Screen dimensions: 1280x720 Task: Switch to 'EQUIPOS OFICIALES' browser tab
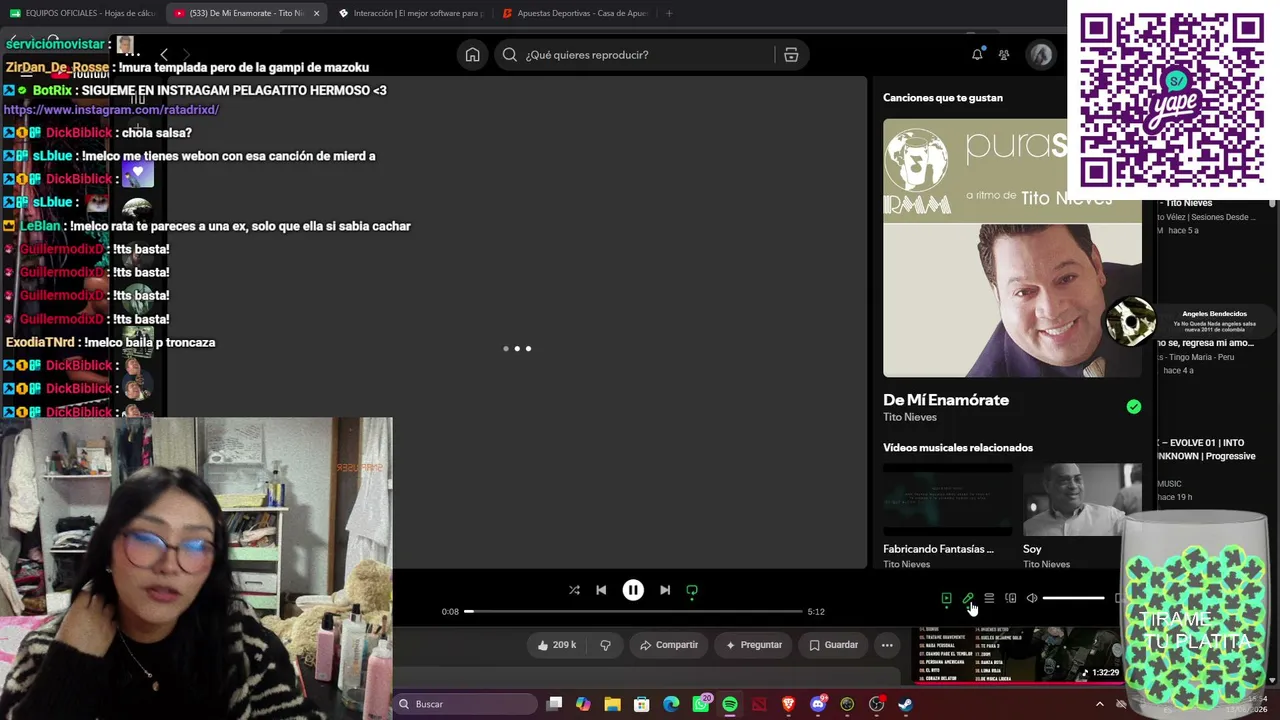coord(82,13)
